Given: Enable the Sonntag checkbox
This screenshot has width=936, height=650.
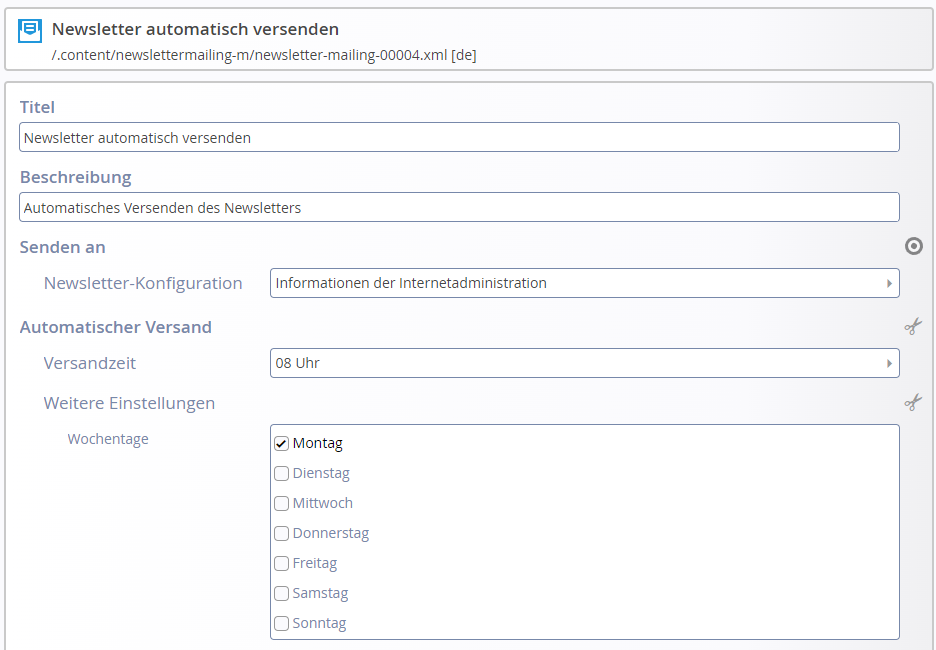Looking at the screenshot, I should [281, 623].
